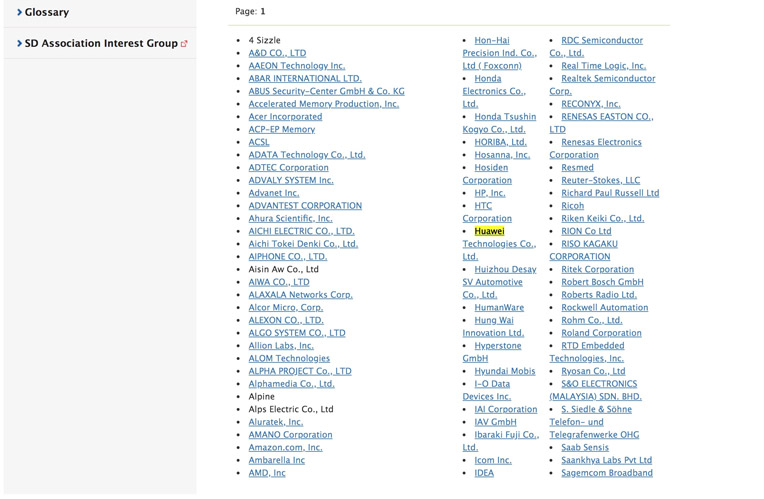Click the plain text entry 4 Sizzle

click(265, 40)
